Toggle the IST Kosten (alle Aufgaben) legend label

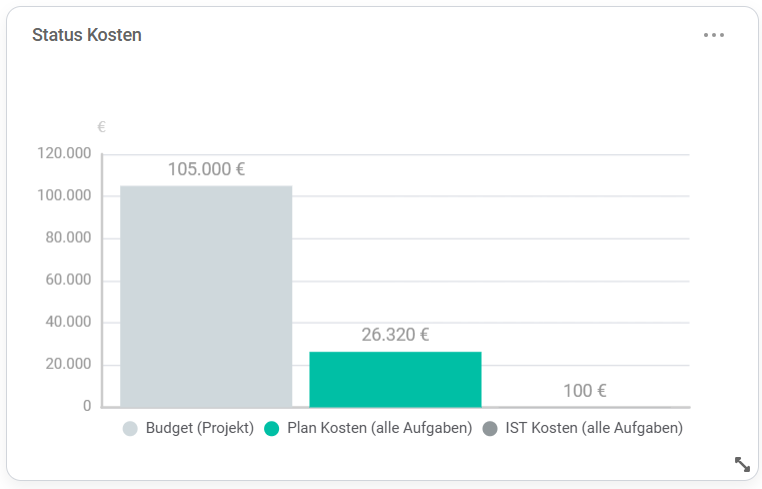point(594,428)
